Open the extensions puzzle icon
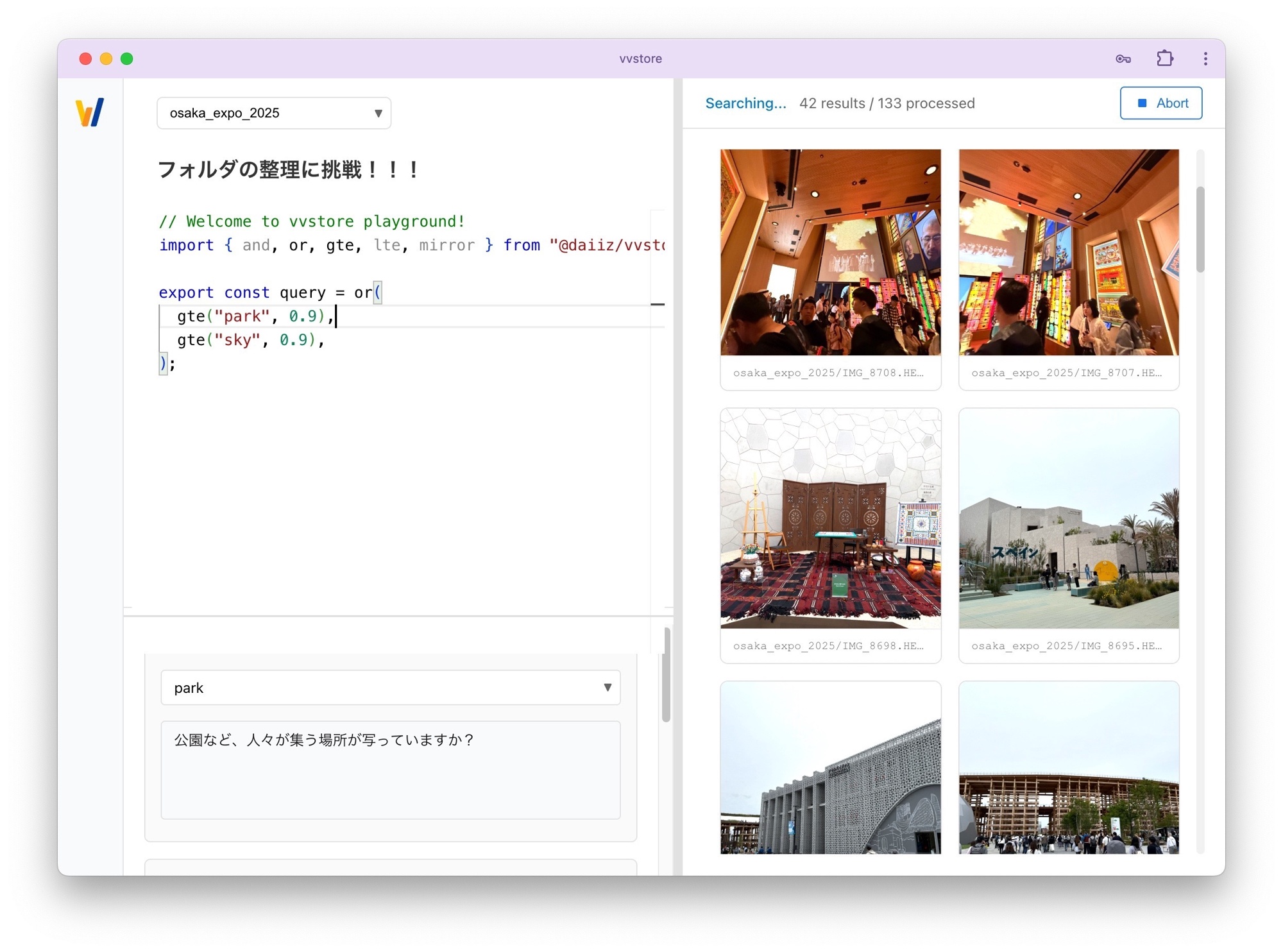Viewport: 1283px width, 952px height. pyautogui.click(x=1164, y=59)
